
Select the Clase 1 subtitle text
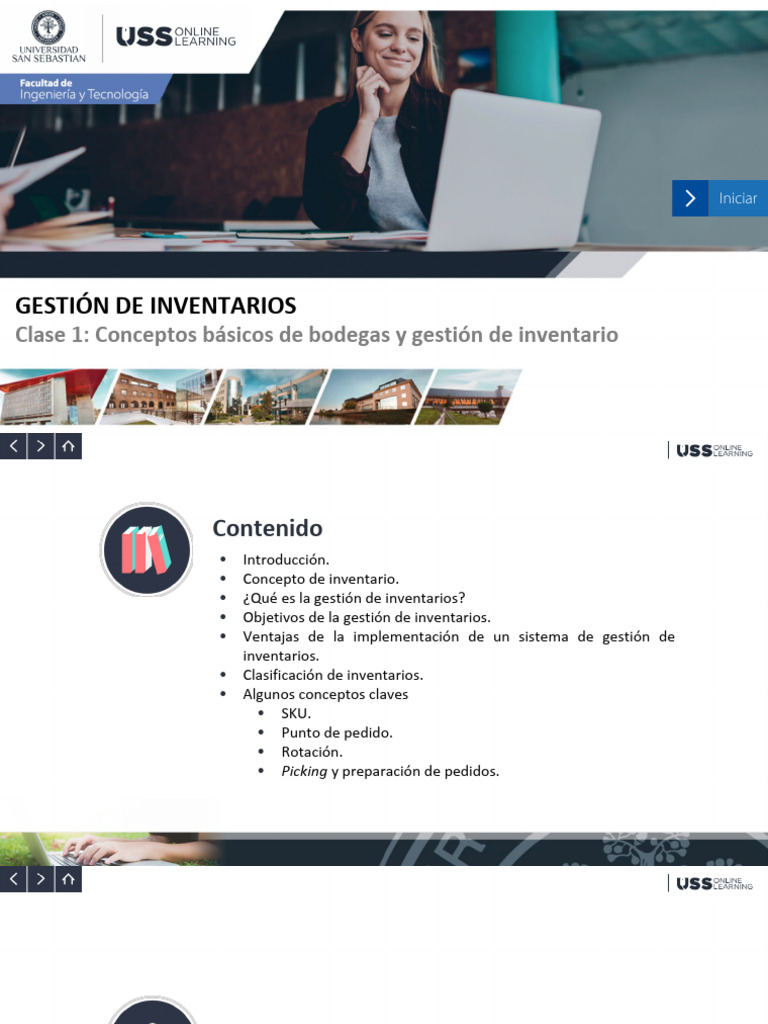(x=317, y=334)
